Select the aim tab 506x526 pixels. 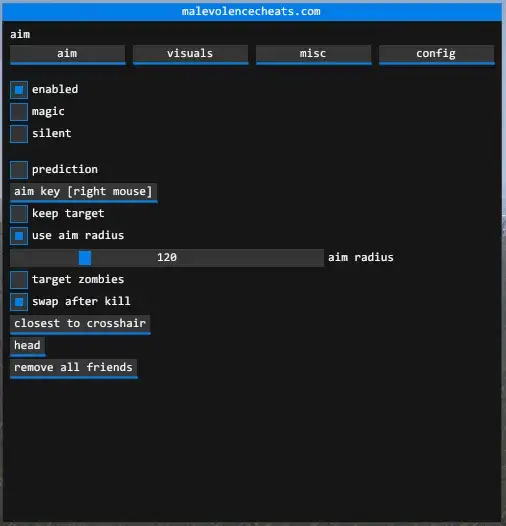[x=67, y=54]
